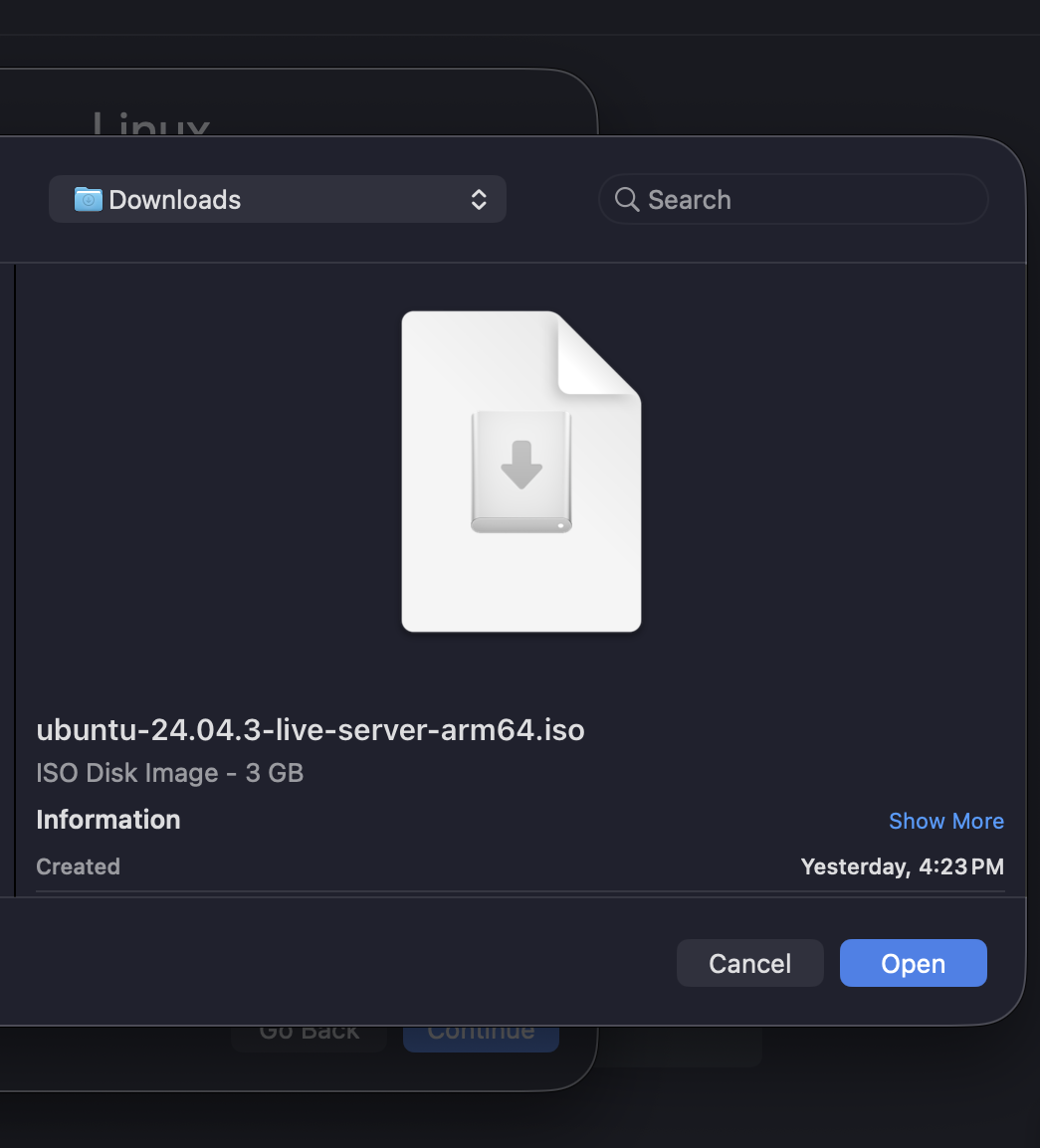
Task: Click the Linux heading in the background window
Action: [x=151, y=127]
